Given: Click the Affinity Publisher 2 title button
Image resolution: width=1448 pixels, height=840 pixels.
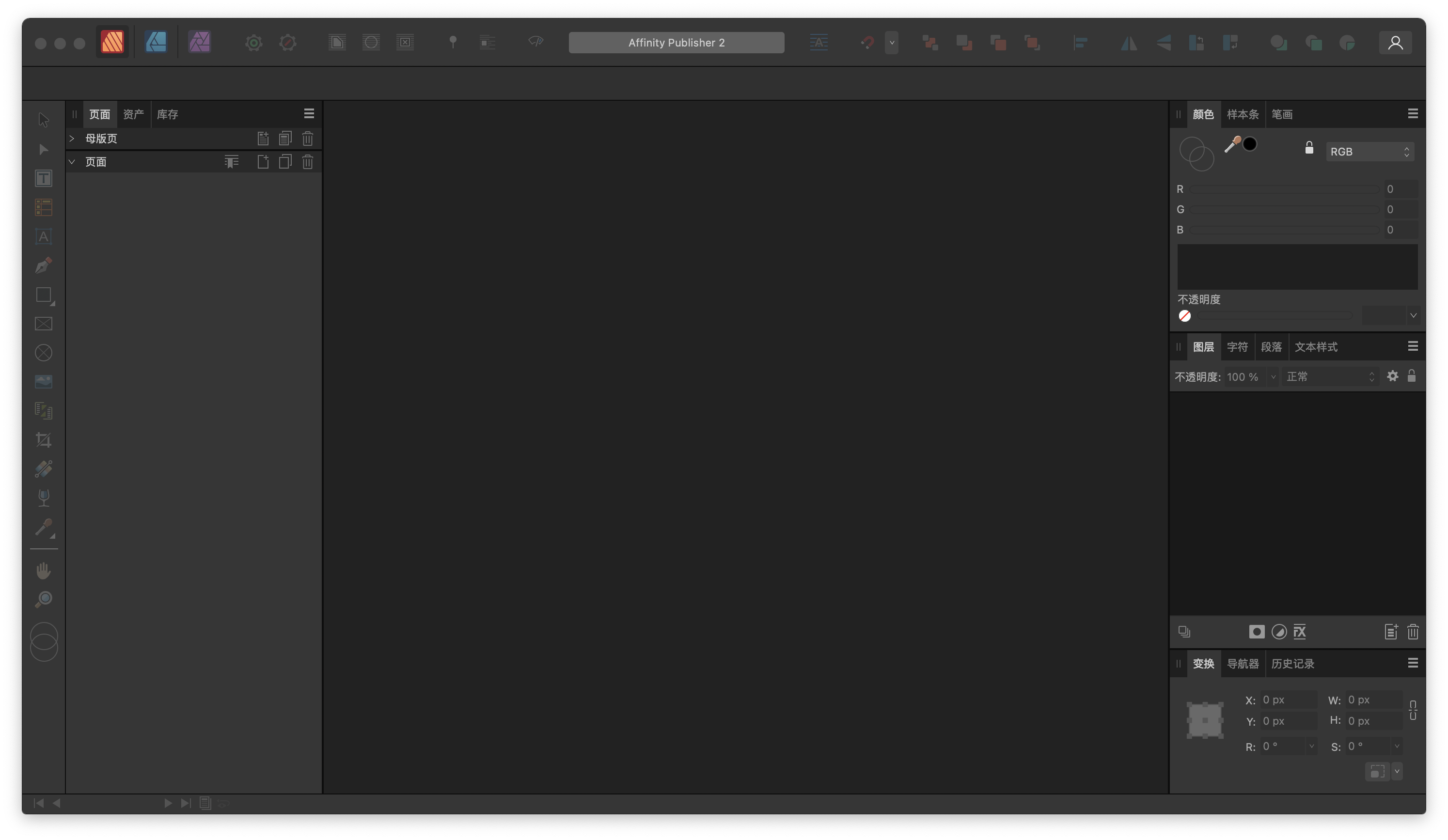Looking at the screenshot, I should 677,42.
